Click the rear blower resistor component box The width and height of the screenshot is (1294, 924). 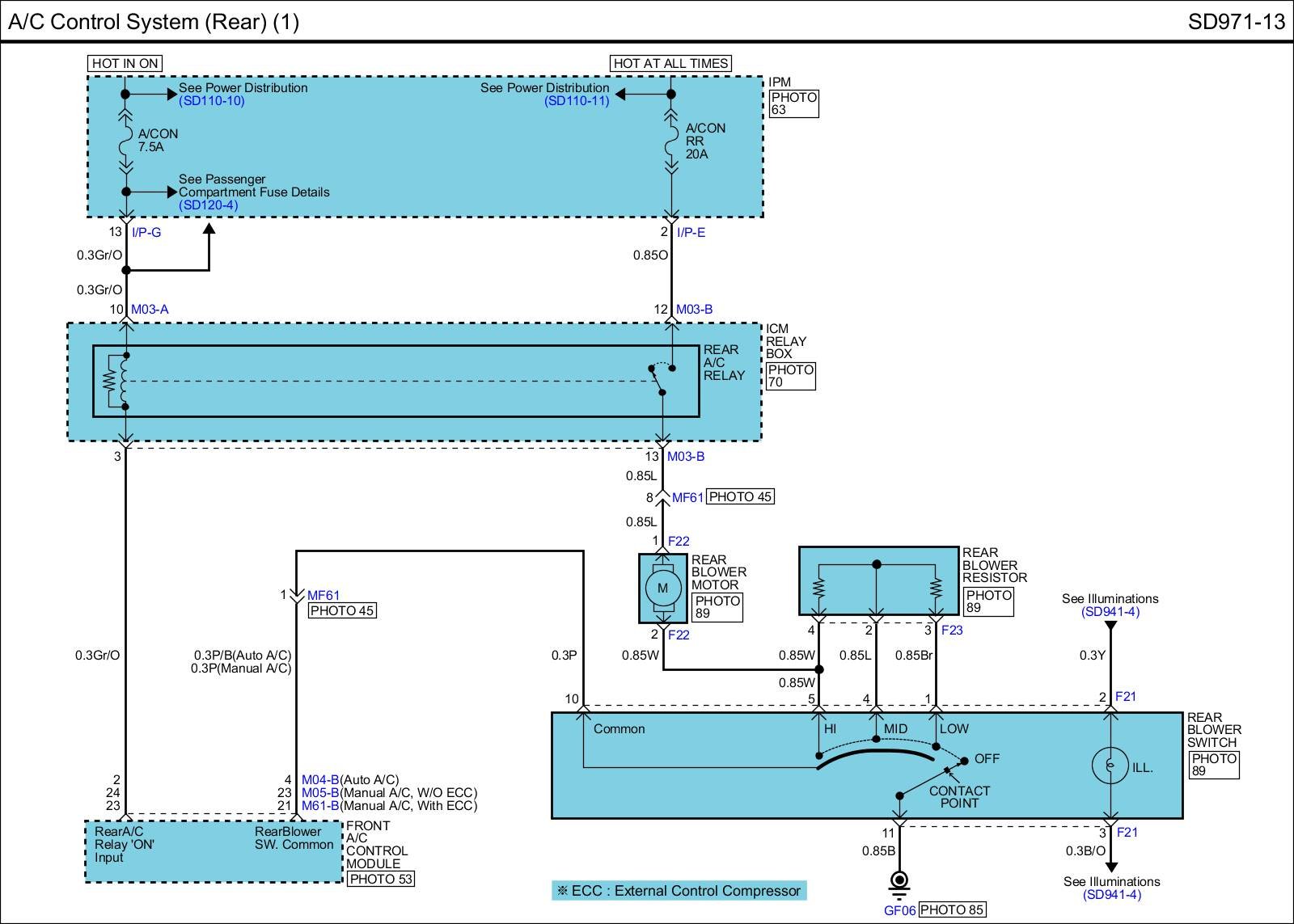point(877,580)
